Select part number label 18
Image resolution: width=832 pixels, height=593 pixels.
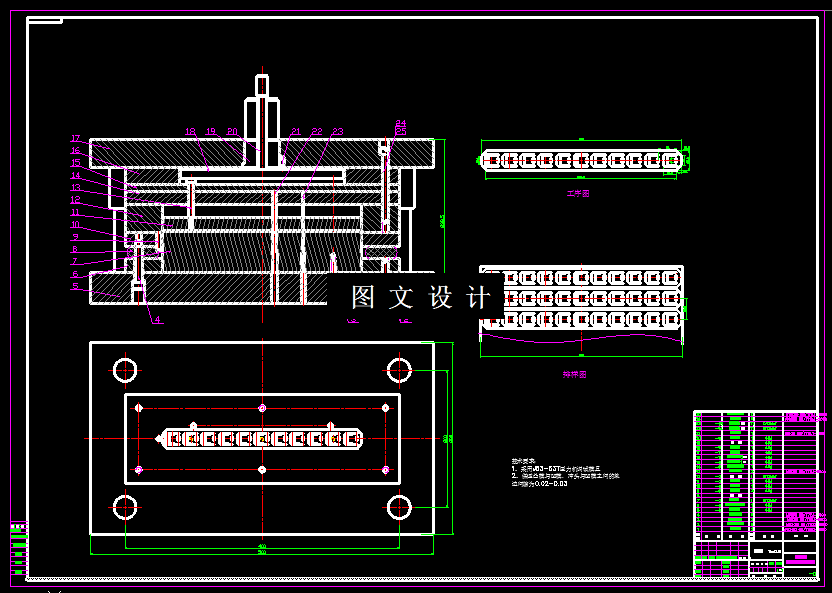190,132
